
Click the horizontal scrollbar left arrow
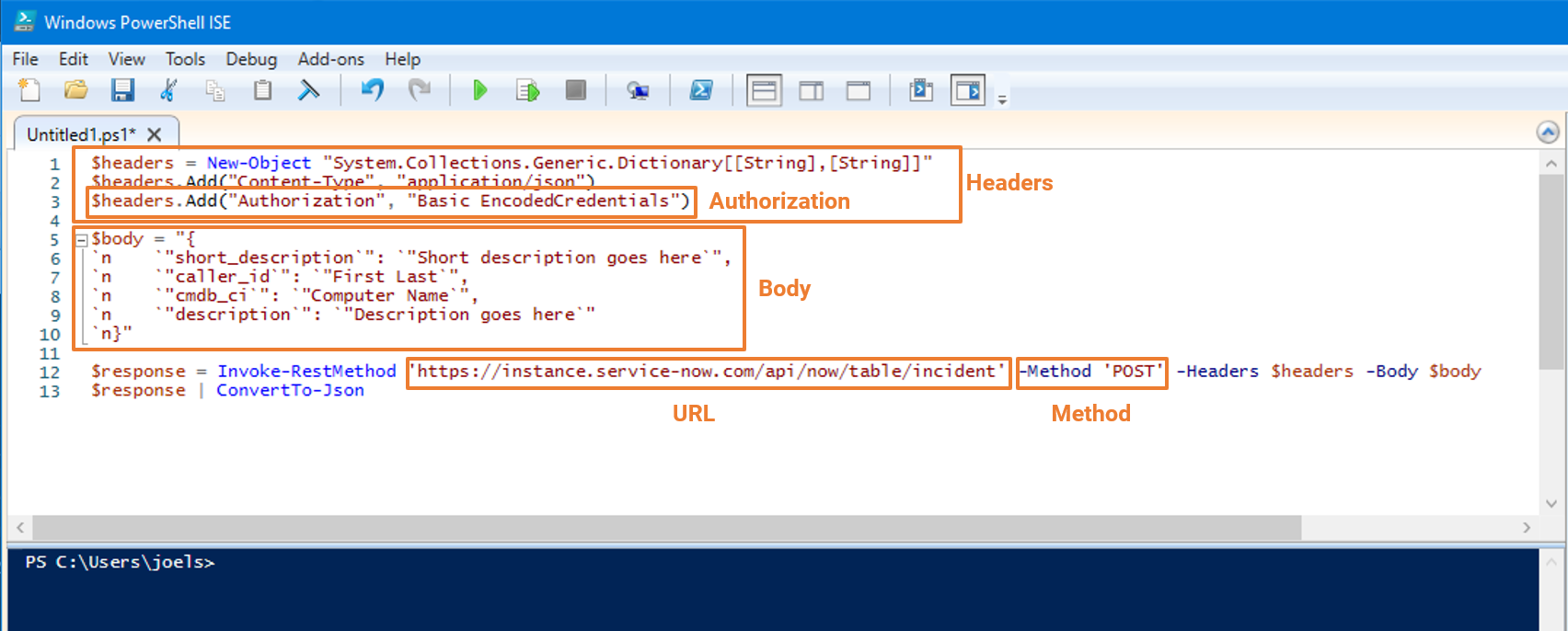point(20,528)
